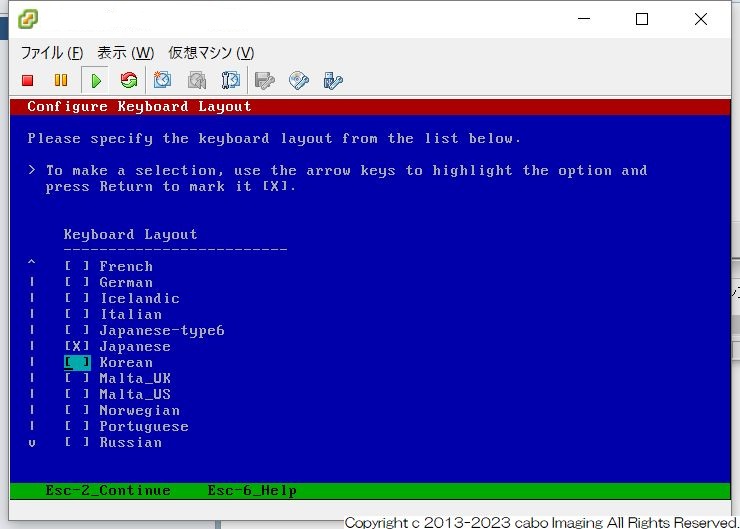Open the 仮想マシン (V) menu
Screen dimensions: 740x529
[211, 52]
